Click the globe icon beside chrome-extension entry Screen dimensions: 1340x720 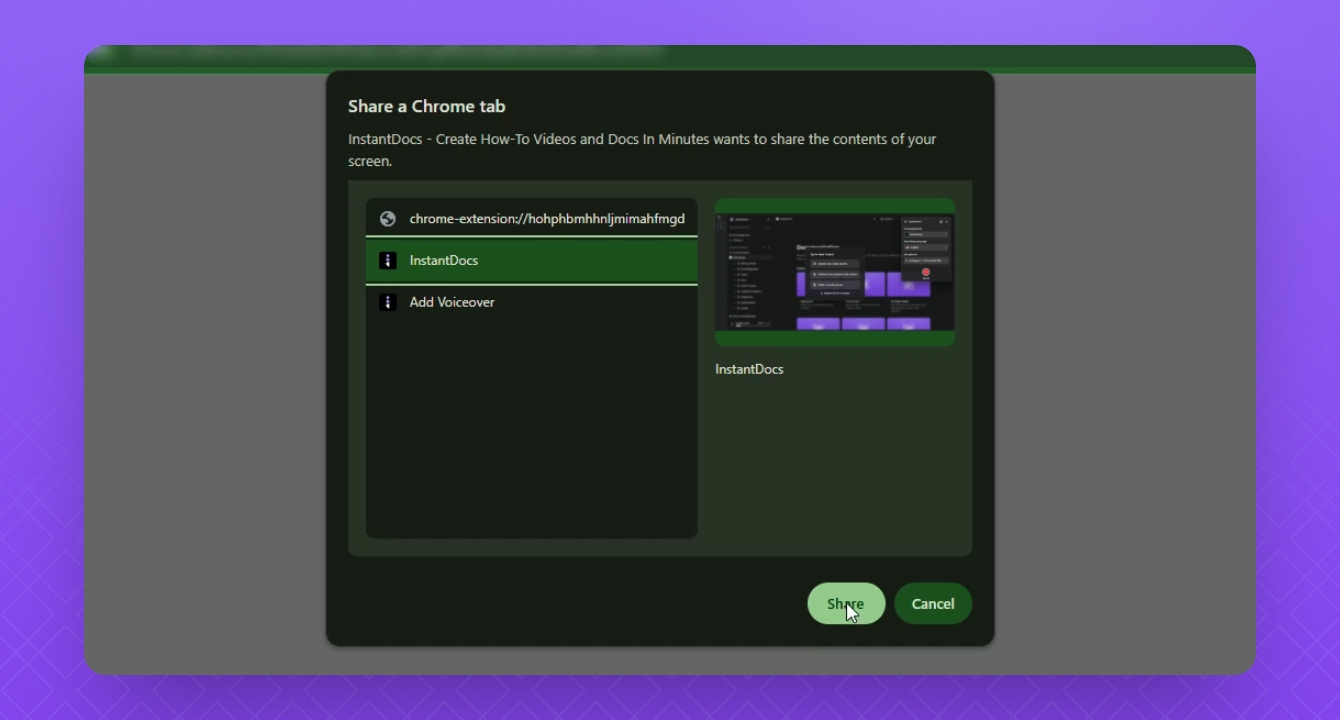pyautogui.click(x=388, y=219)
